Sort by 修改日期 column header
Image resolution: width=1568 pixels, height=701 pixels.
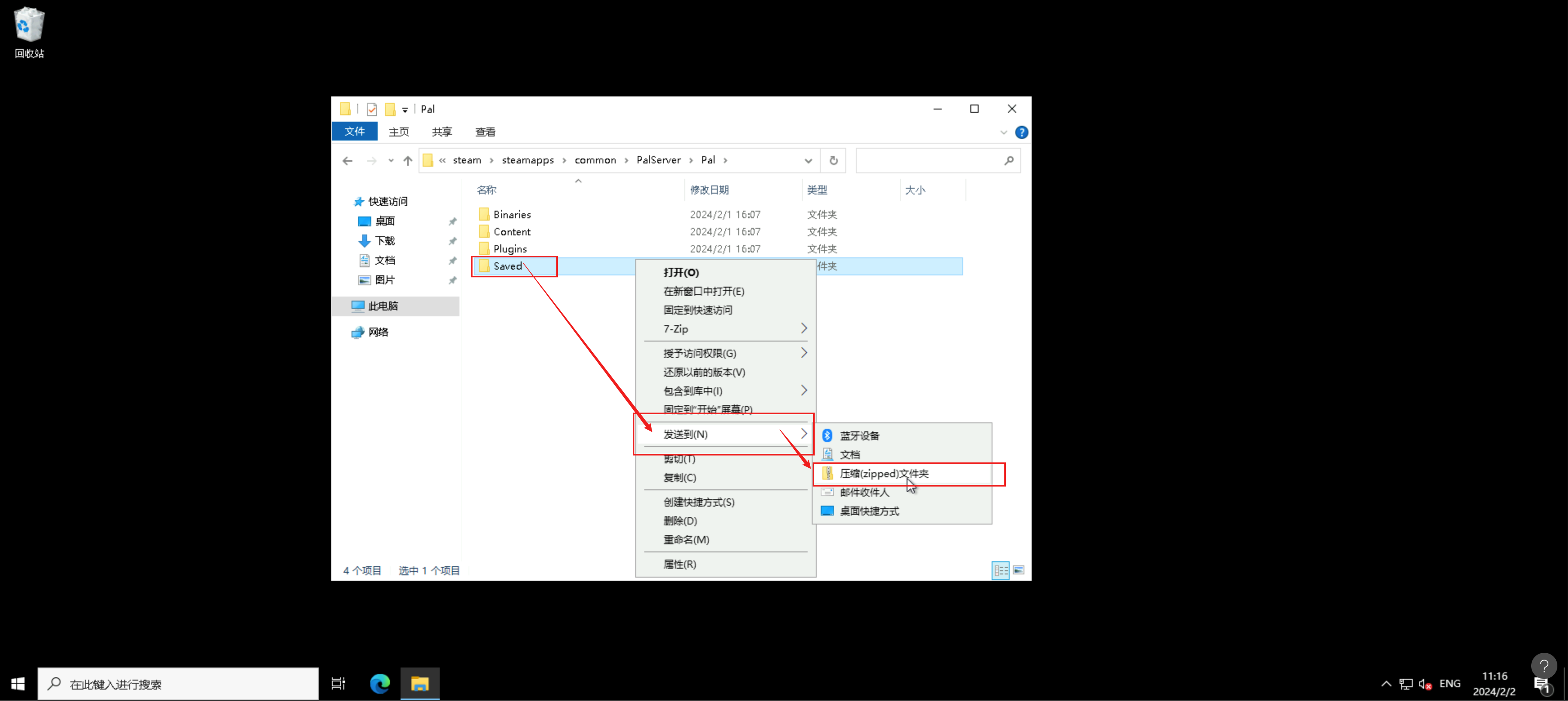coord(710,190)
